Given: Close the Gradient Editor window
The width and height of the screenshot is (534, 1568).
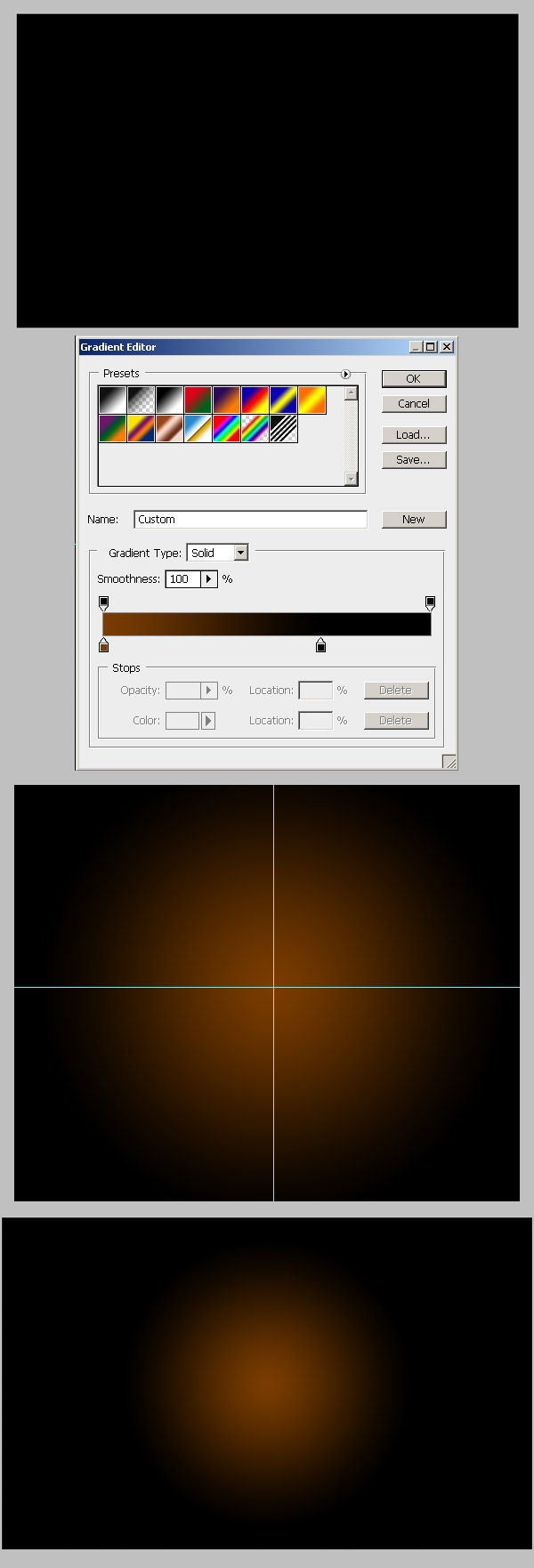Looking at the screenshot, I should pos(447,347).
